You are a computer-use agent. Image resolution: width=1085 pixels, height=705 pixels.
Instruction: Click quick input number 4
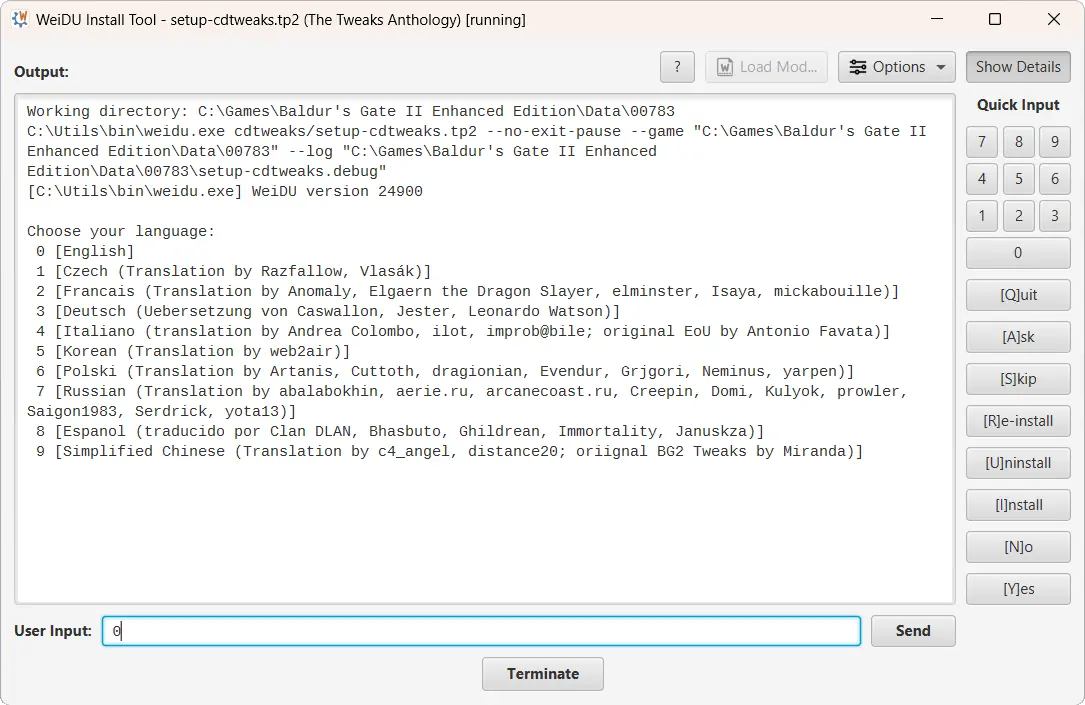(982, 178)
